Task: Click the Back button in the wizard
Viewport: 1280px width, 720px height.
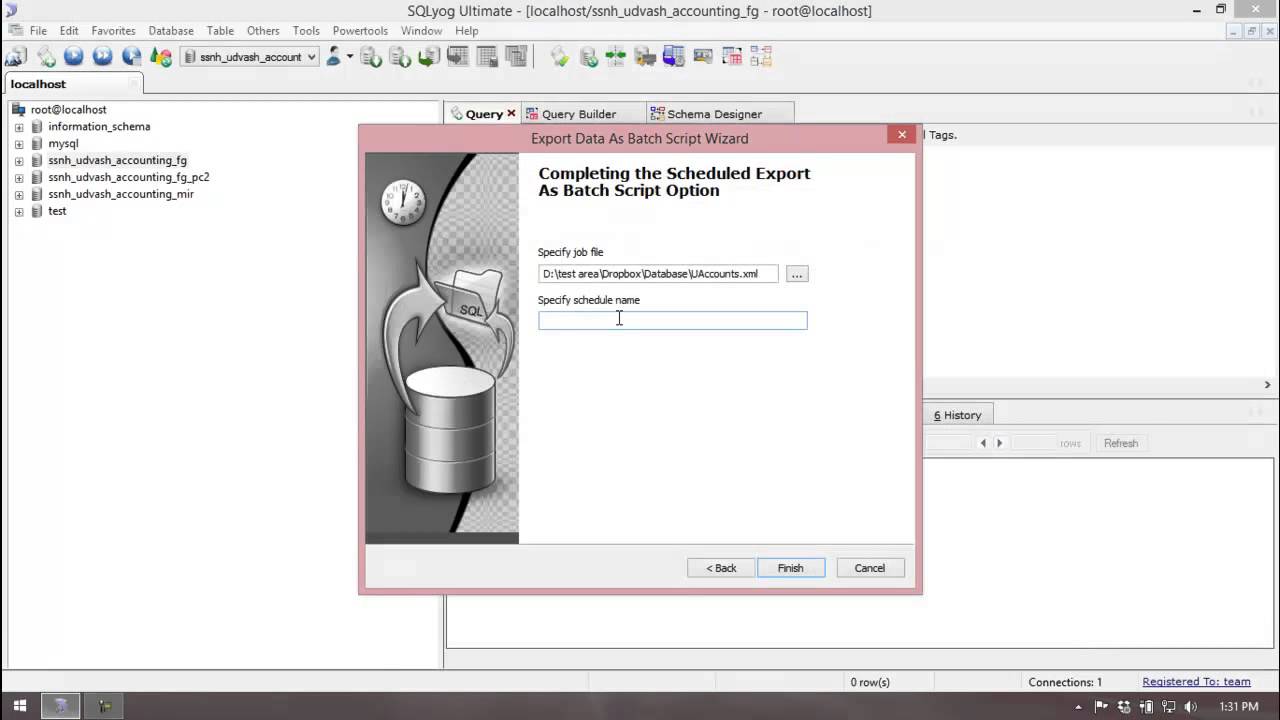Action: [721, 568]
